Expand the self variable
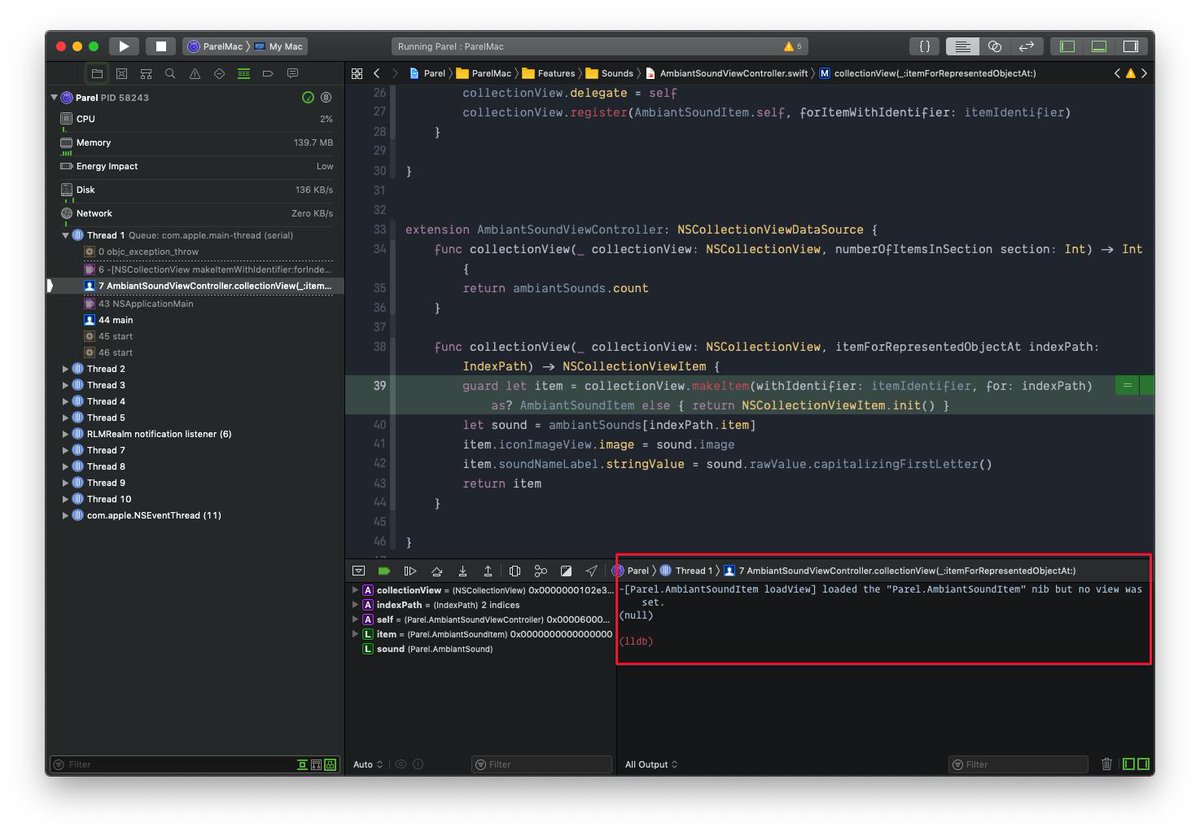The height and width of the screenshot is (836, 1200). point(355,620)
